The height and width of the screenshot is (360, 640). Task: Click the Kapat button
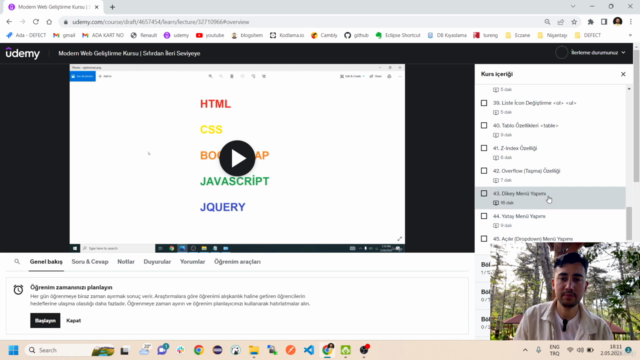(x=73, y=320)
